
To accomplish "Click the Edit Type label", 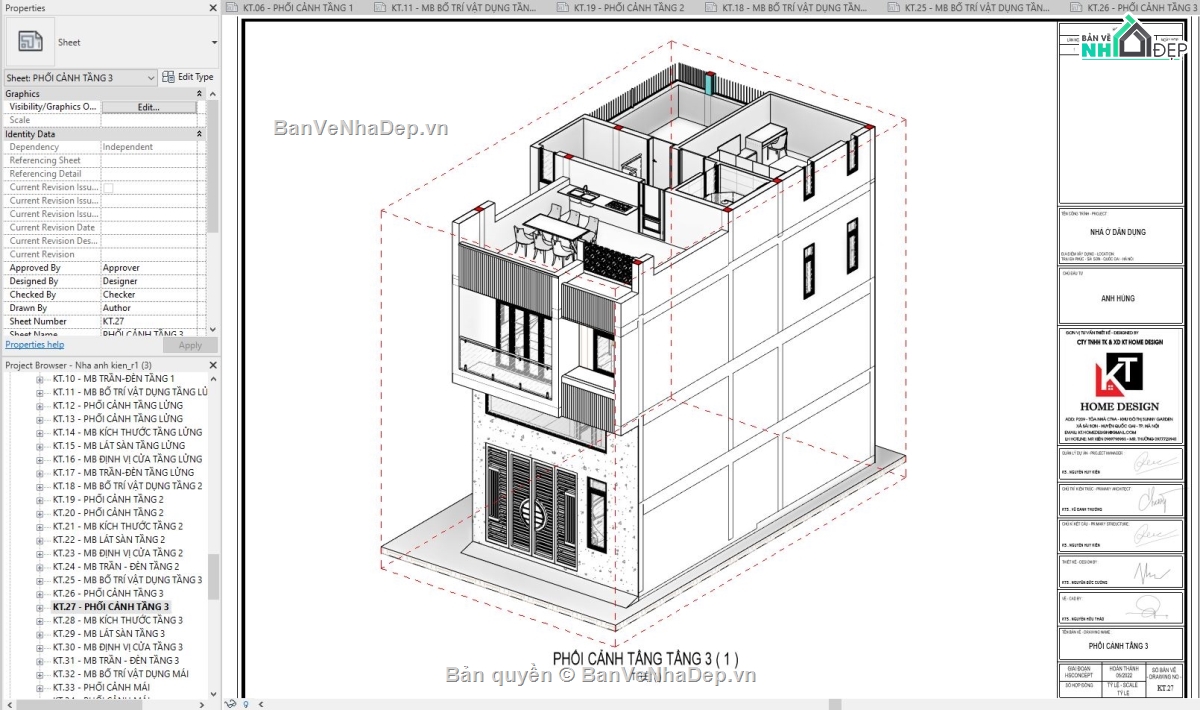I will [196, 77].
